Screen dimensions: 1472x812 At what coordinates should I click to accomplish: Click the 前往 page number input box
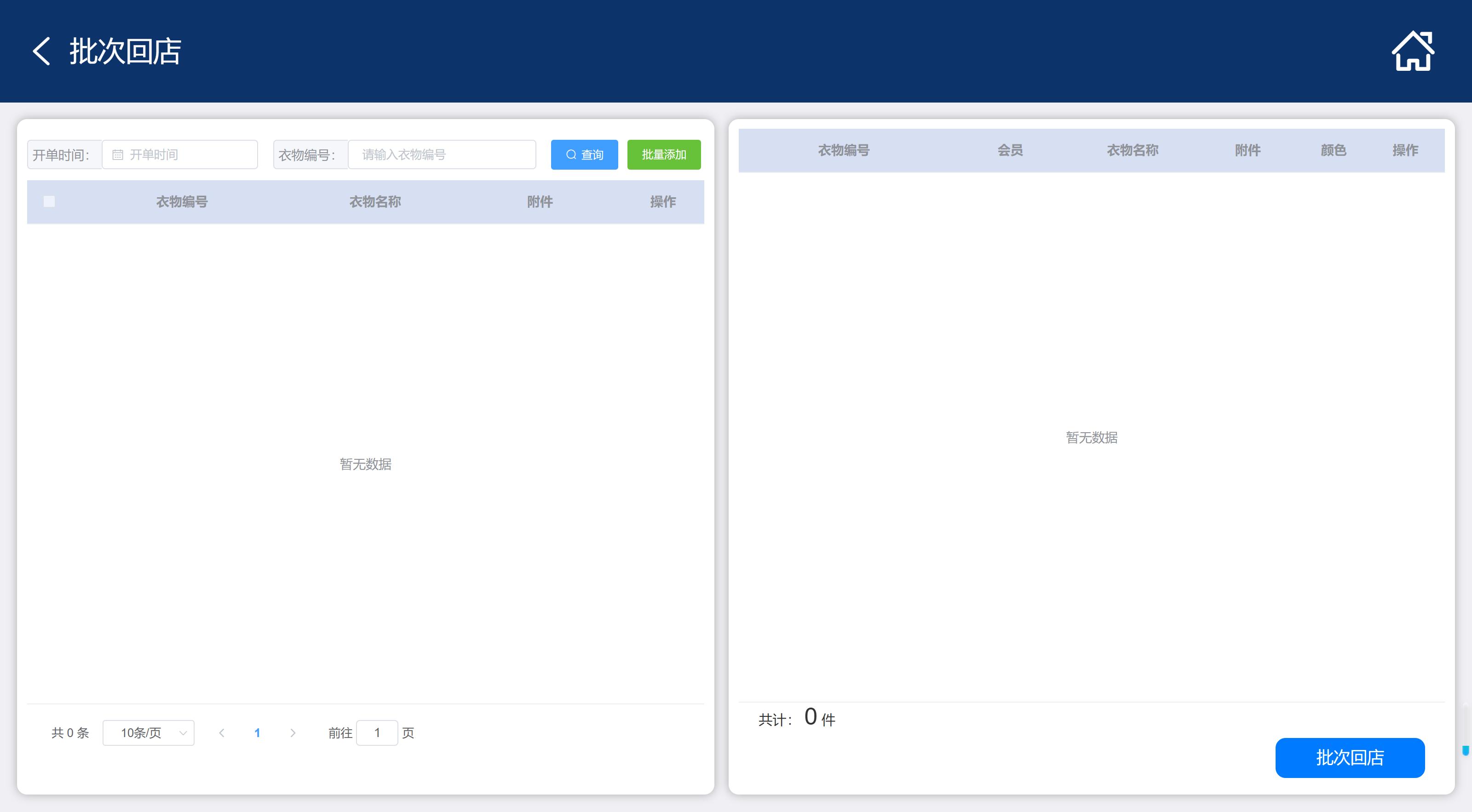tap(377, 732)
